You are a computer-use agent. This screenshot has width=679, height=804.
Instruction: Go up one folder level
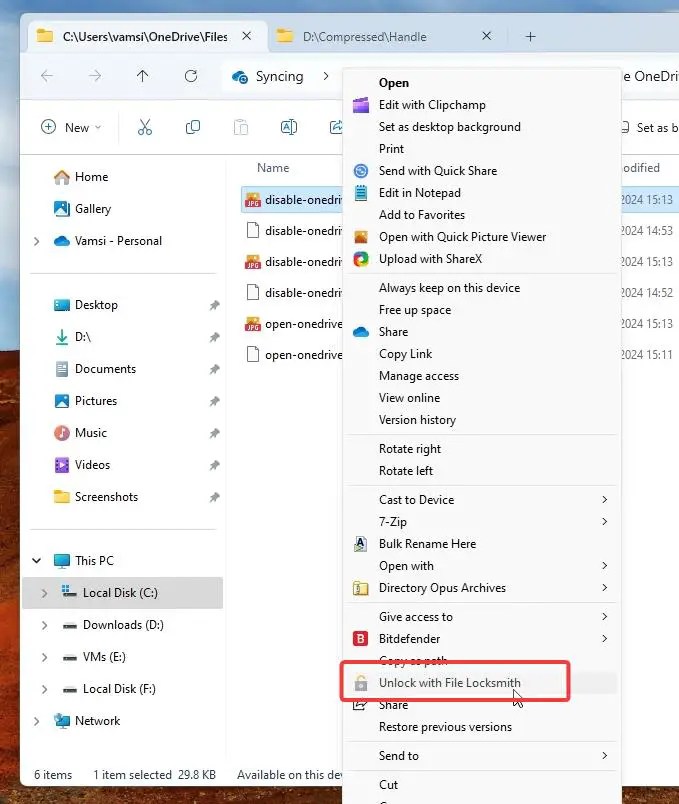click(143, 76)
